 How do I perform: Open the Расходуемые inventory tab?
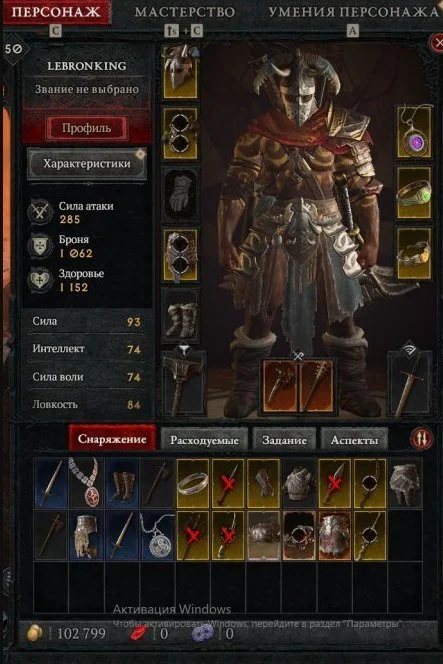pyautogui.click(x=205, y=440)
